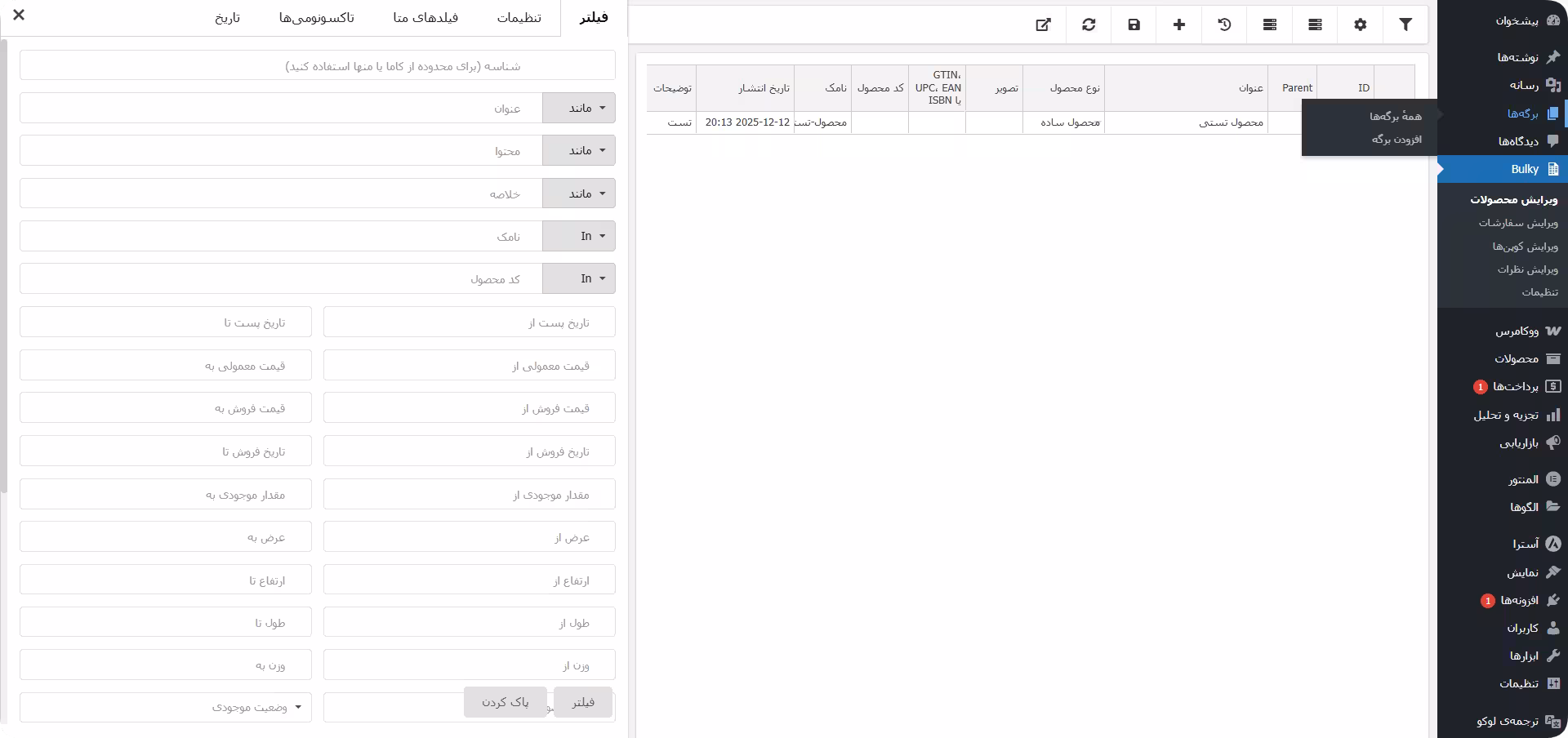Open تجزیه و تحلیل analytics menu
The height and width of the screenshot is (738, 1568).
pos(1503,415)
